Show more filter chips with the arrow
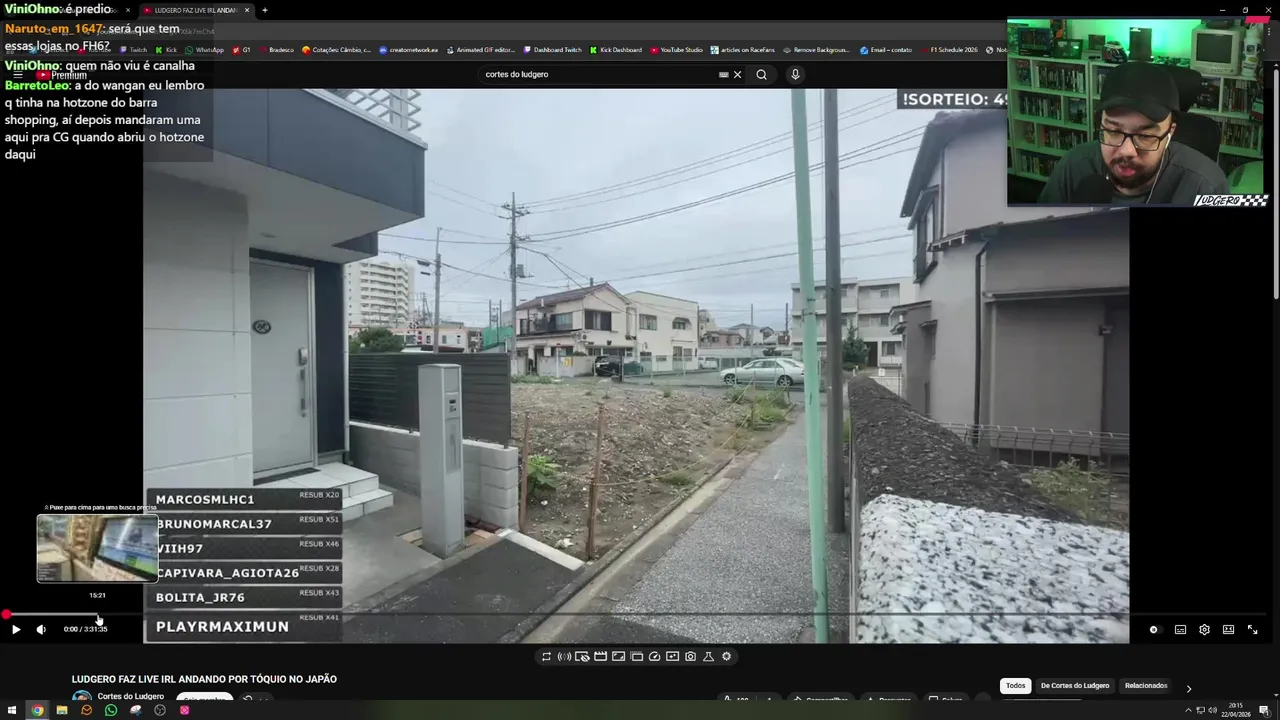This screenshot has width=1280, height=720. (x=1188, y=688)
